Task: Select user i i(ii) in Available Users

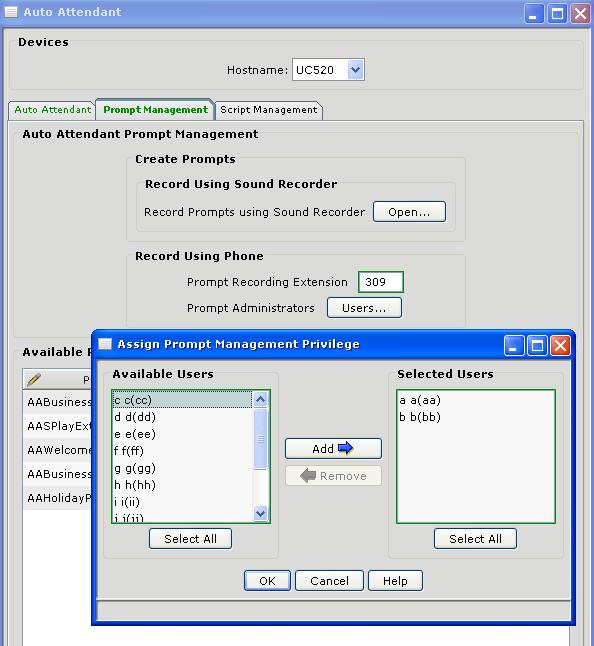Action: tap(182, 502)
